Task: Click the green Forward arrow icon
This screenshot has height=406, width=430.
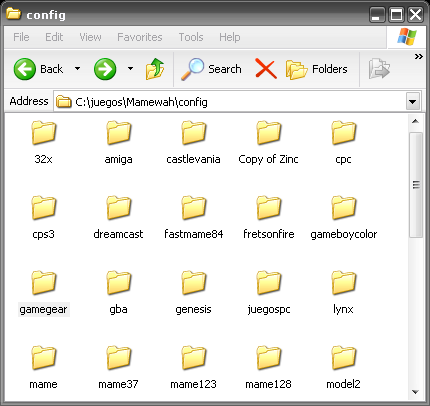Action: (x=105, y=69)
